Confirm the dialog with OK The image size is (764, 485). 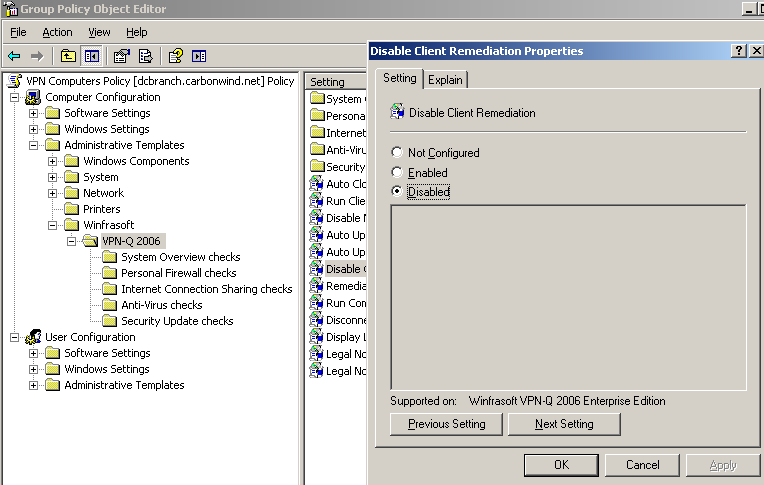[x=561, y=465]
